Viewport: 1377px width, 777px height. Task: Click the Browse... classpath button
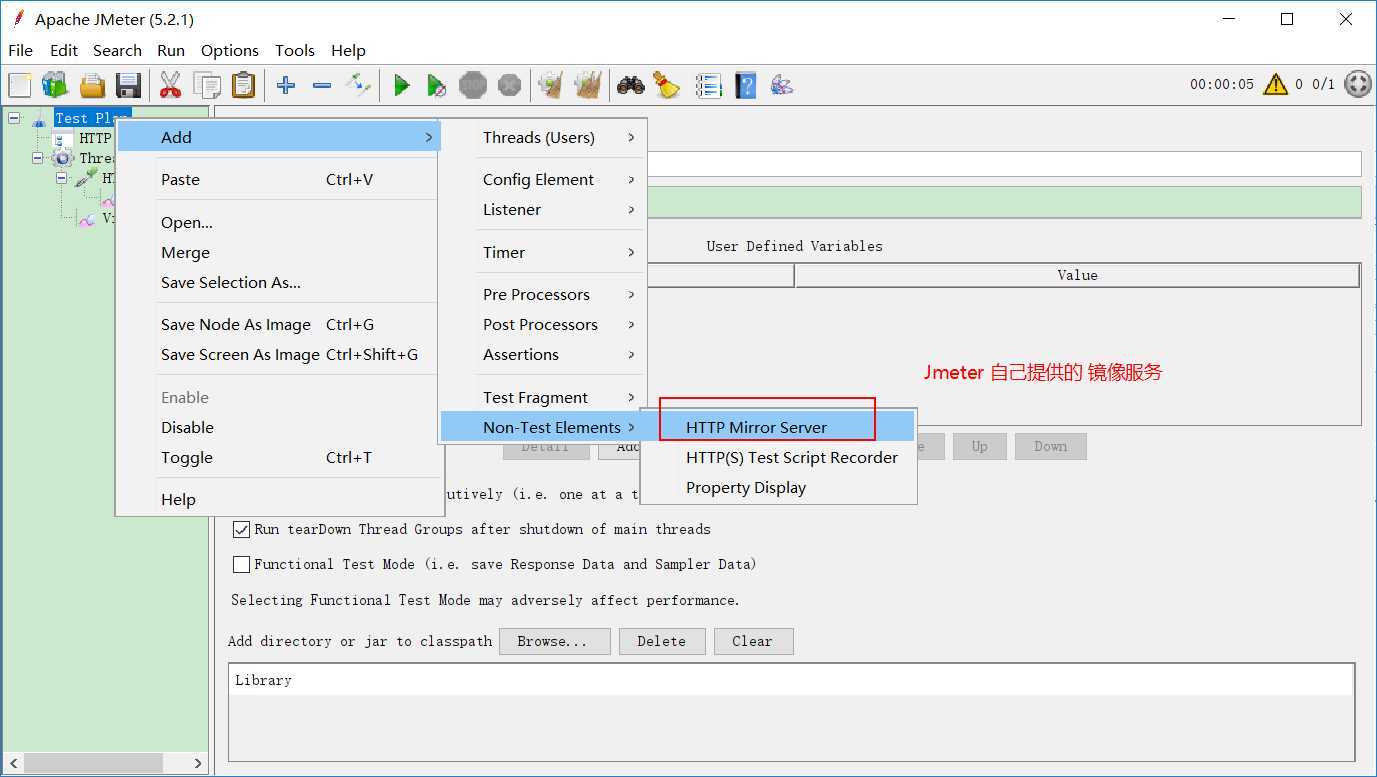[x=554, y=641]
